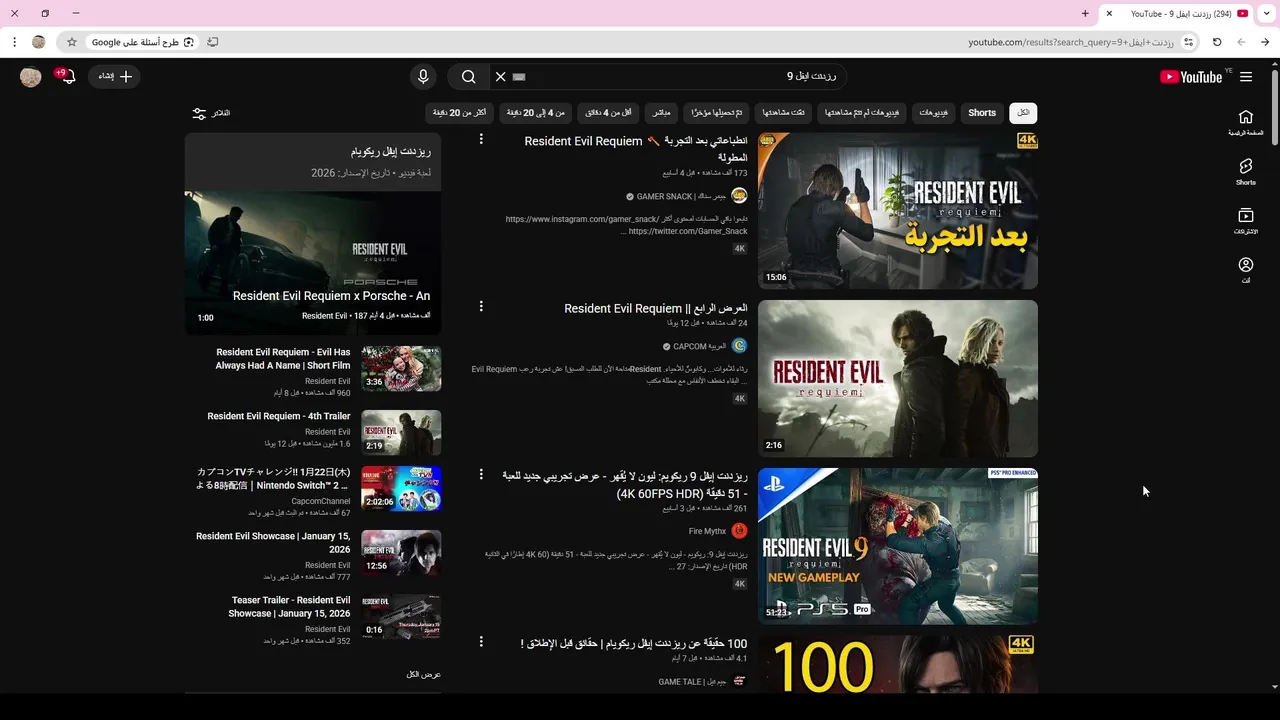Expand the browser tab search dropdown
Screen dimensions: 1280x720
[x=1267, y=14]
